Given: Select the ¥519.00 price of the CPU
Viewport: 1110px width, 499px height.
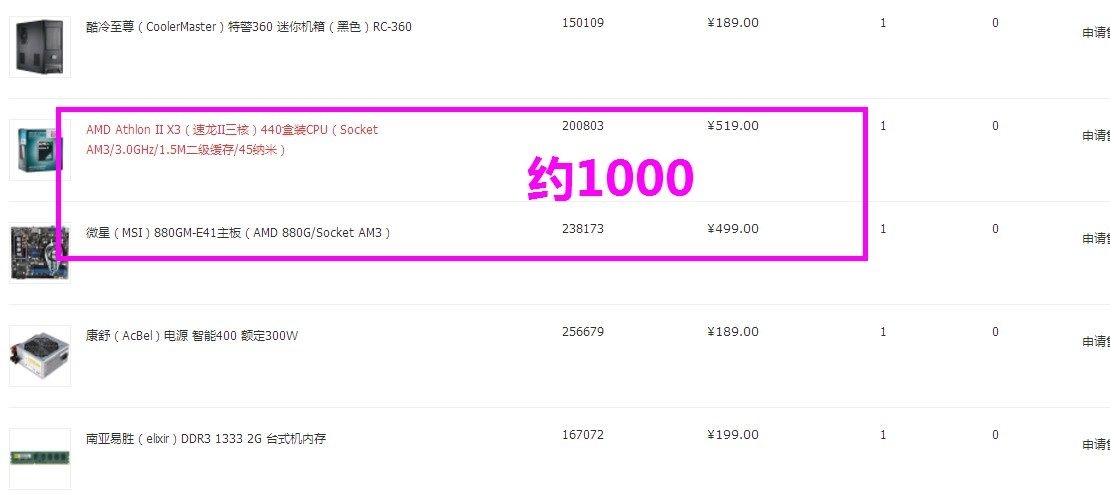Looking at the screenshot, I should click(x=733, y=126).
